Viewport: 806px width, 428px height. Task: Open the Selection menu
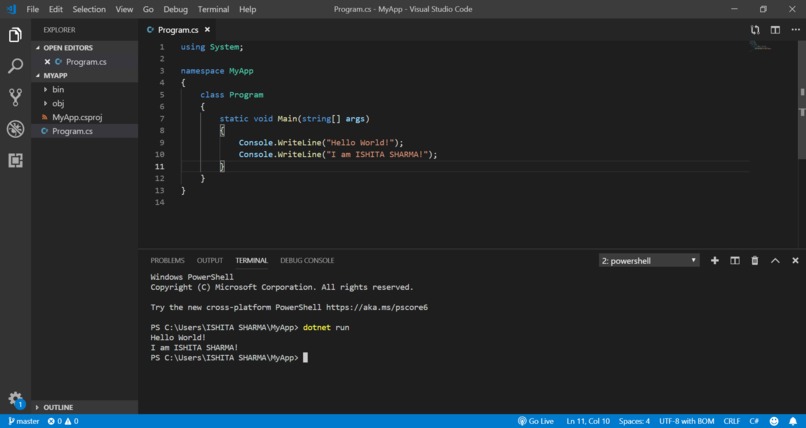click(89, 9)
